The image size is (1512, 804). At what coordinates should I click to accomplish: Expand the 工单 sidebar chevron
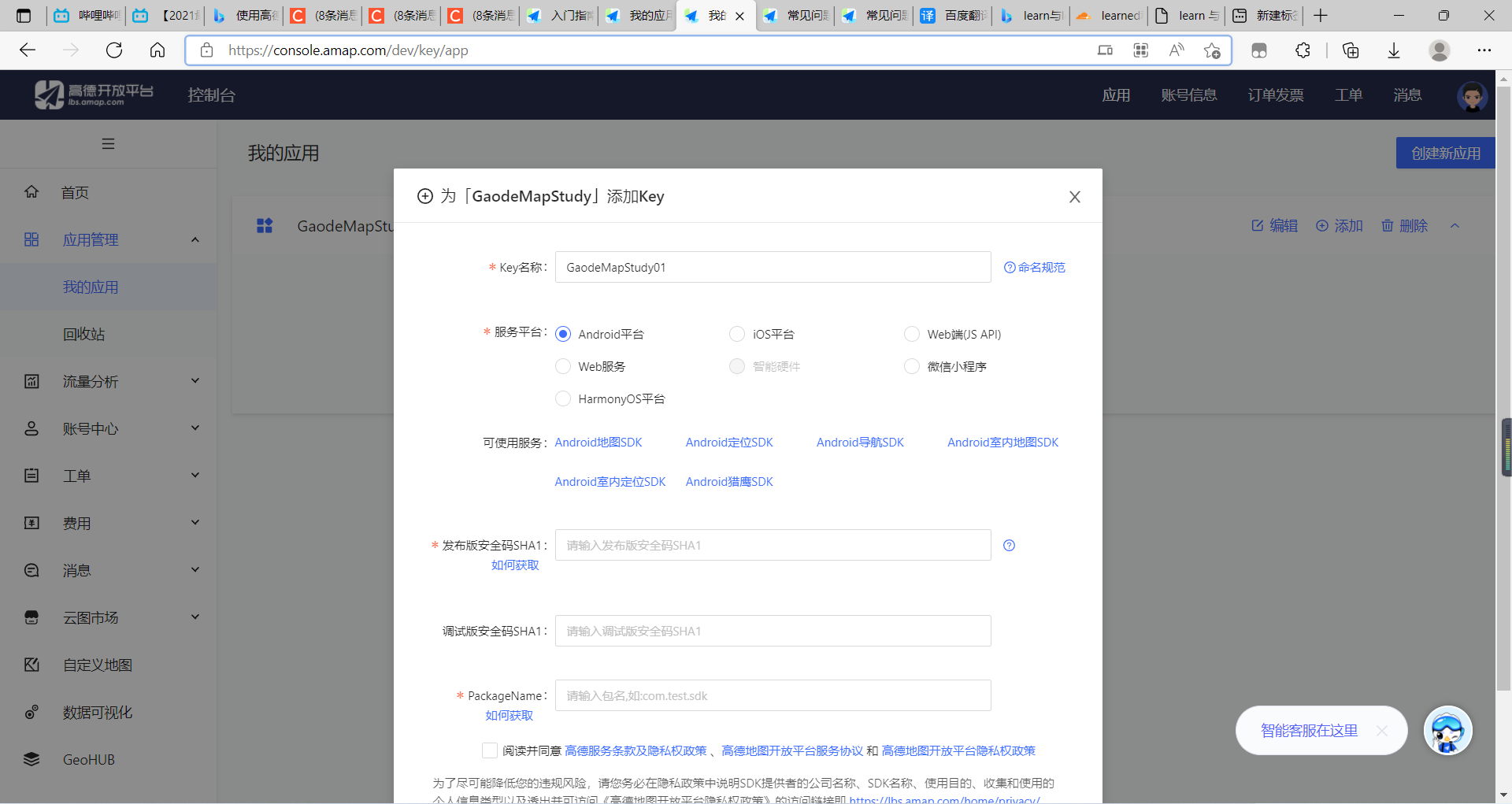(x=195, y=476)
